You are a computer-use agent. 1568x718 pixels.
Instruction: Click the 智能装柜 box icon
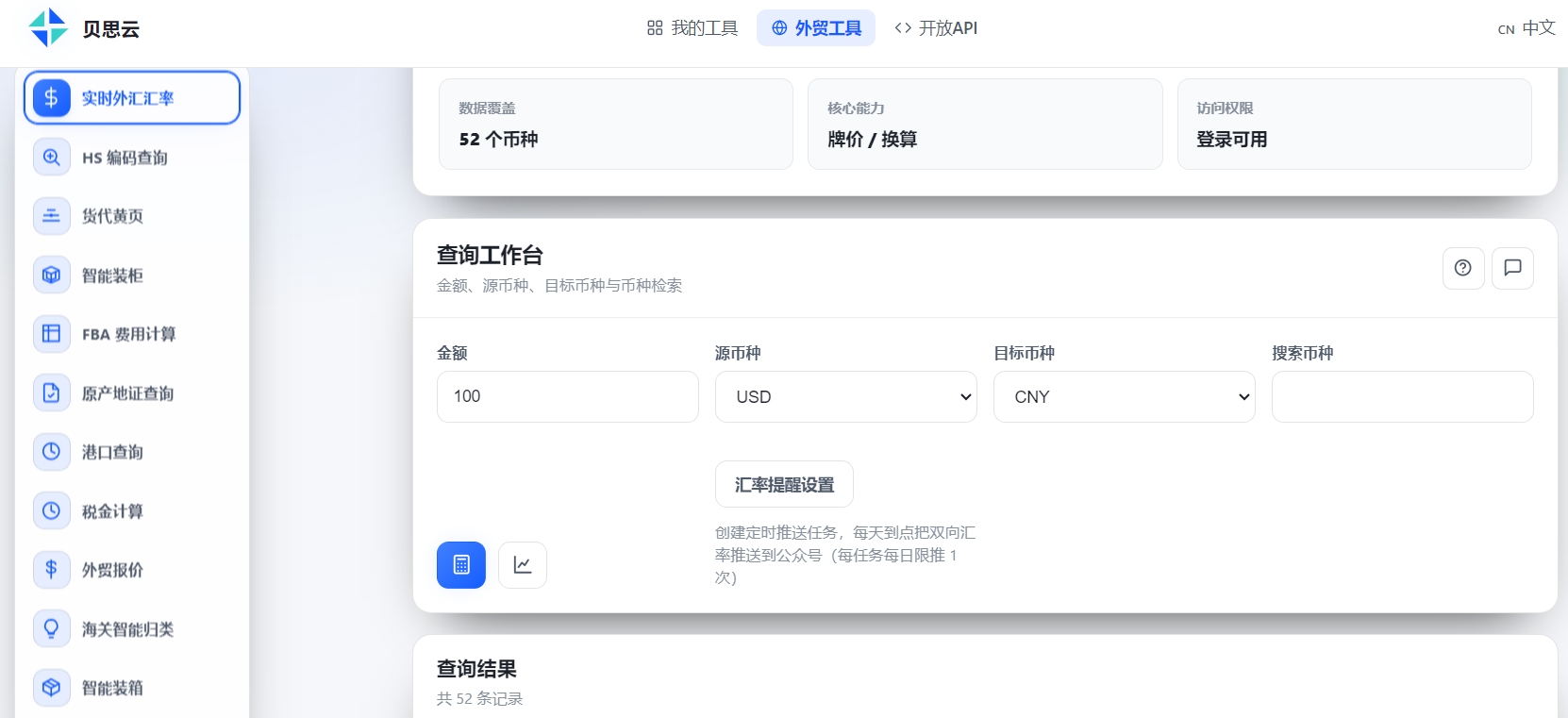point(52,275)
